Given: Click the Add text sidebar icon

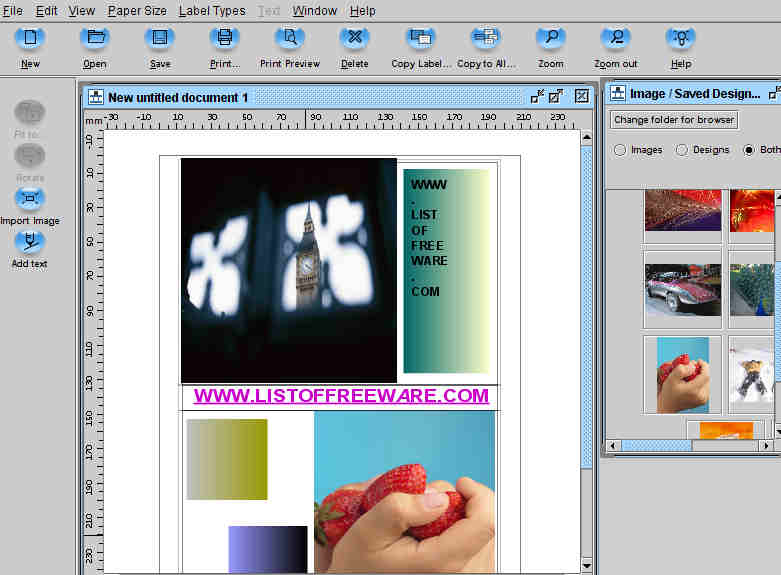Looking at the screenshot, I should coord(30,243).
